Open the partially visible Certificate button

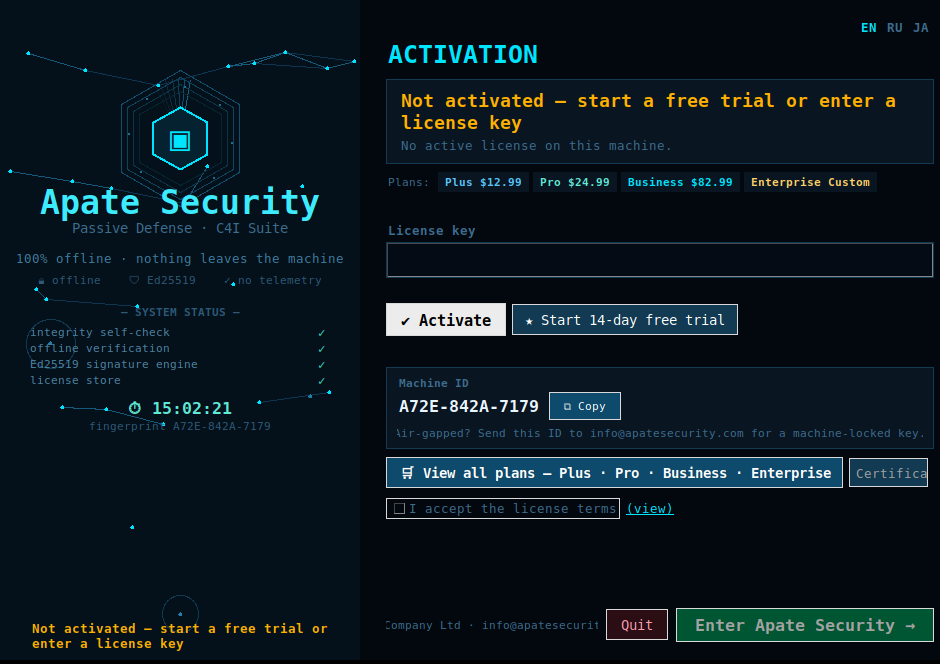888,473
